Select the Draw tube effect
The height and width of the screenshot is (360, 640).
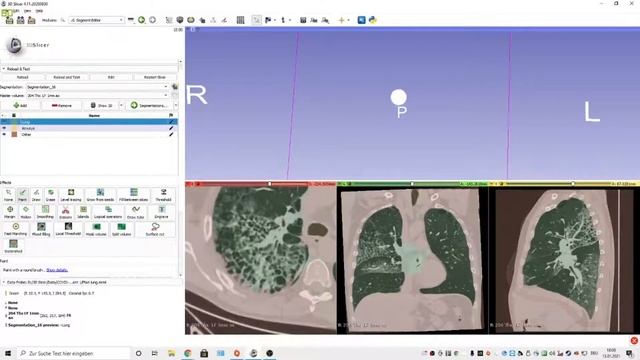point(136,212)
